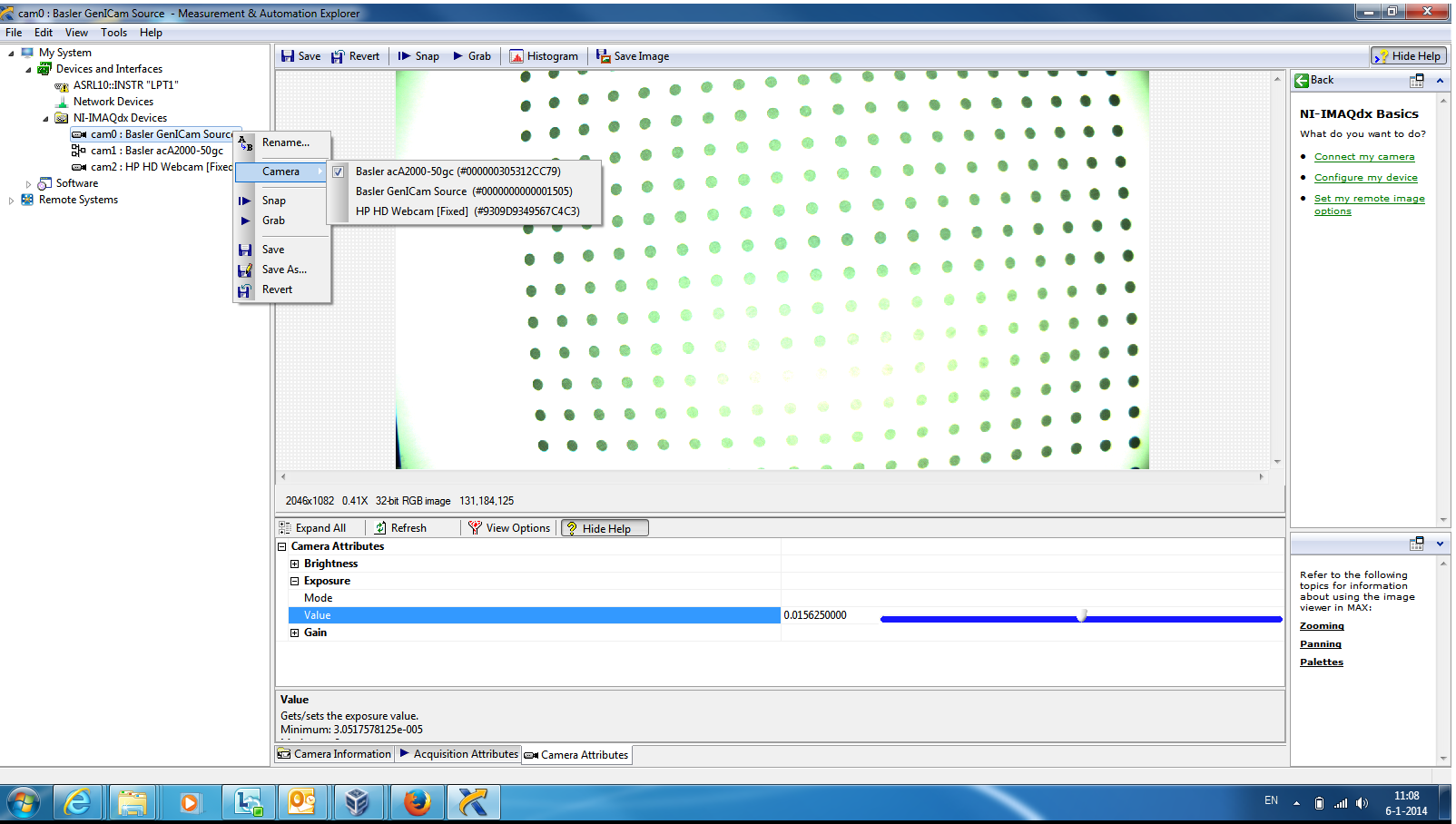Collapse the Exposure attribute
1456x824 pixels.
coord(294,581)
